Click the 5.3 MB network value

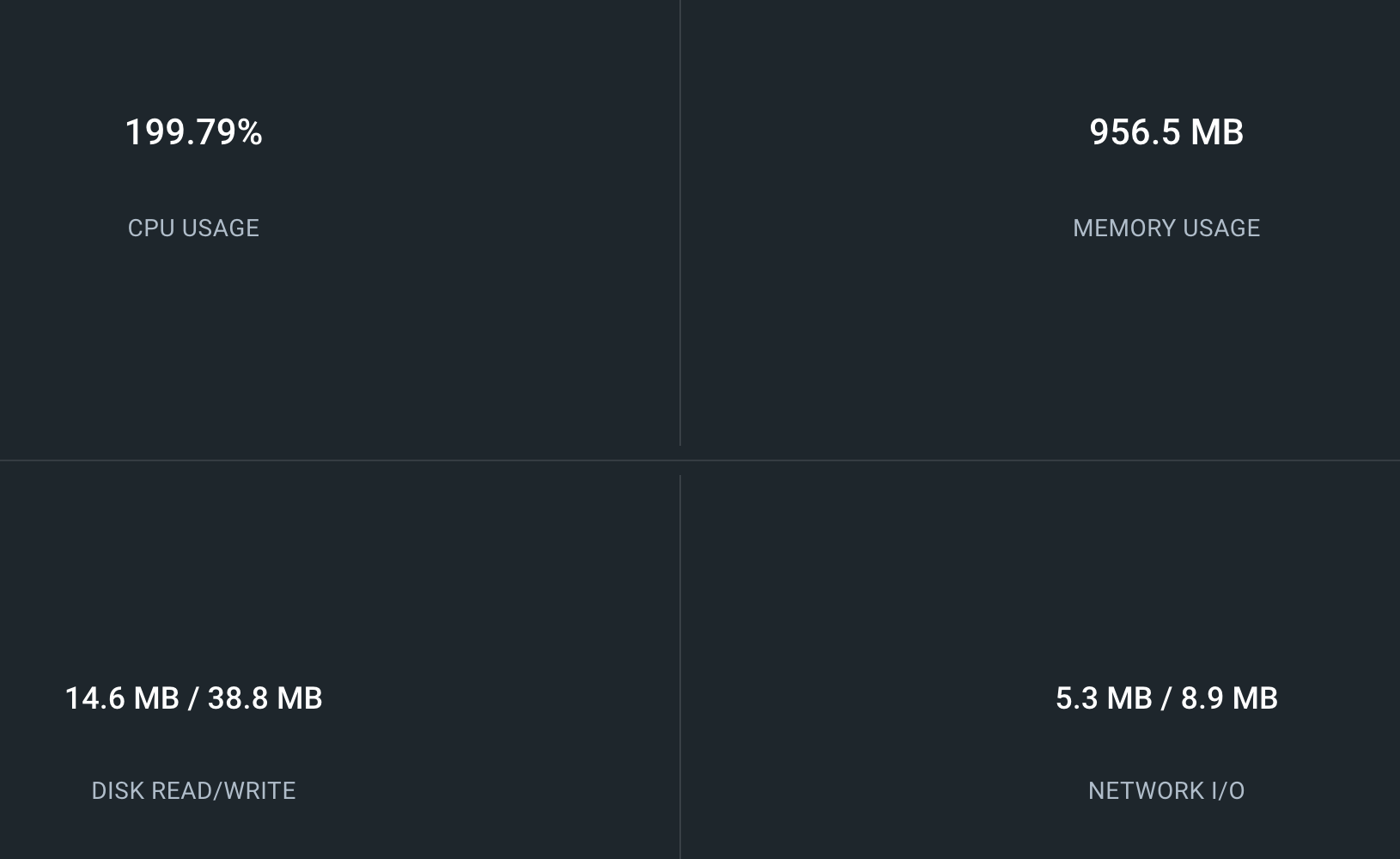click(1104, 698)
